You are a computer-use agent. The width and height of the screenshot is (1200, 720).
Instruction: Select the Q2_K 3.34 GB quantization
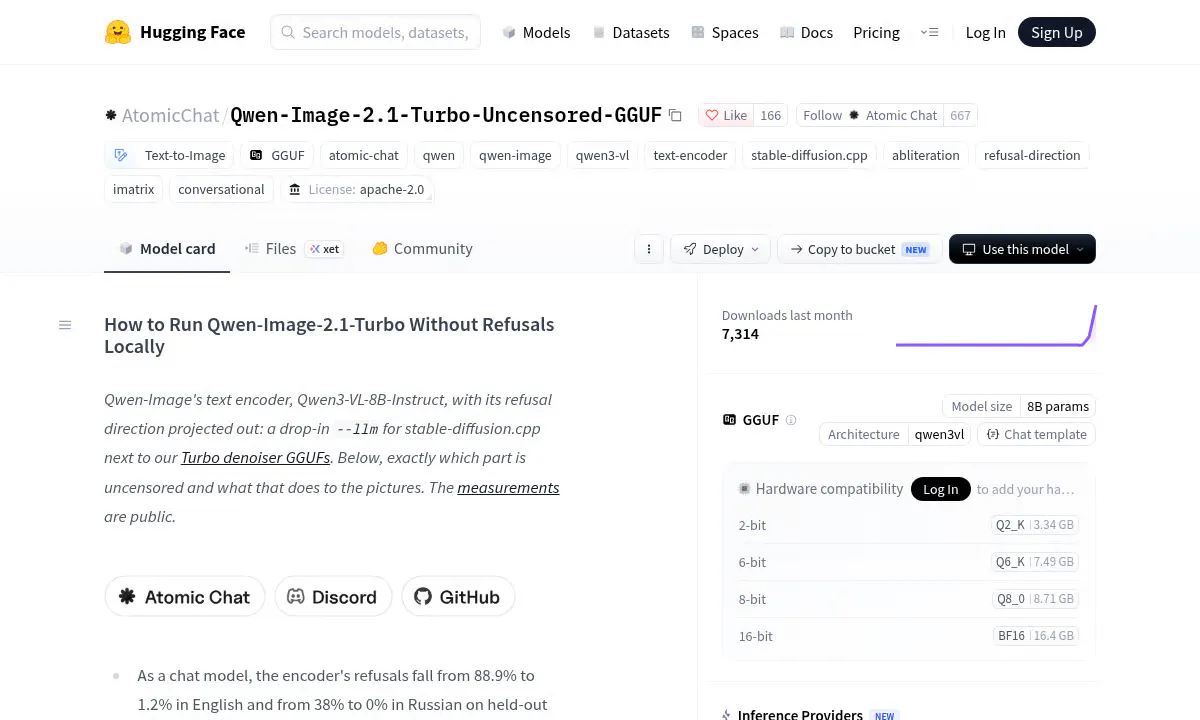pos(1034,525)
